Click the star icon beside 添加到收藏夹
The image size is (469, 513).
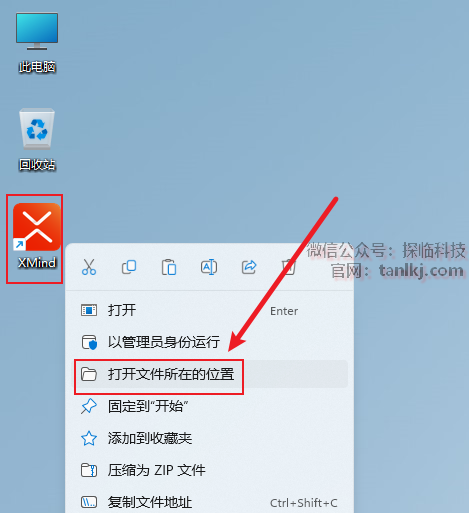coord(89,438)
